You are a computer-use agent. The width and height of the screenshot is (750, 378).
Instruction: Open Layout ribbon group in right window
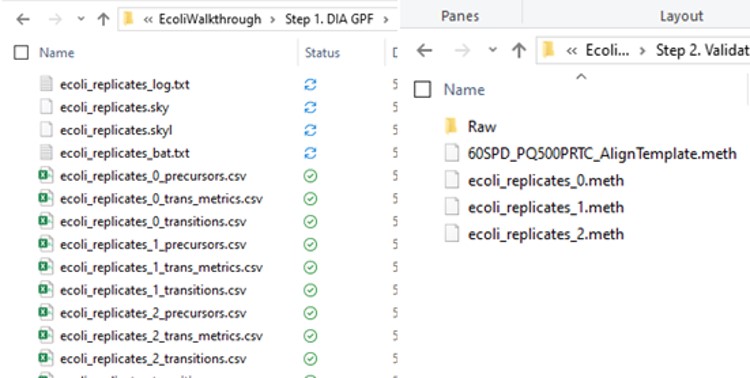tap(681, 16)
